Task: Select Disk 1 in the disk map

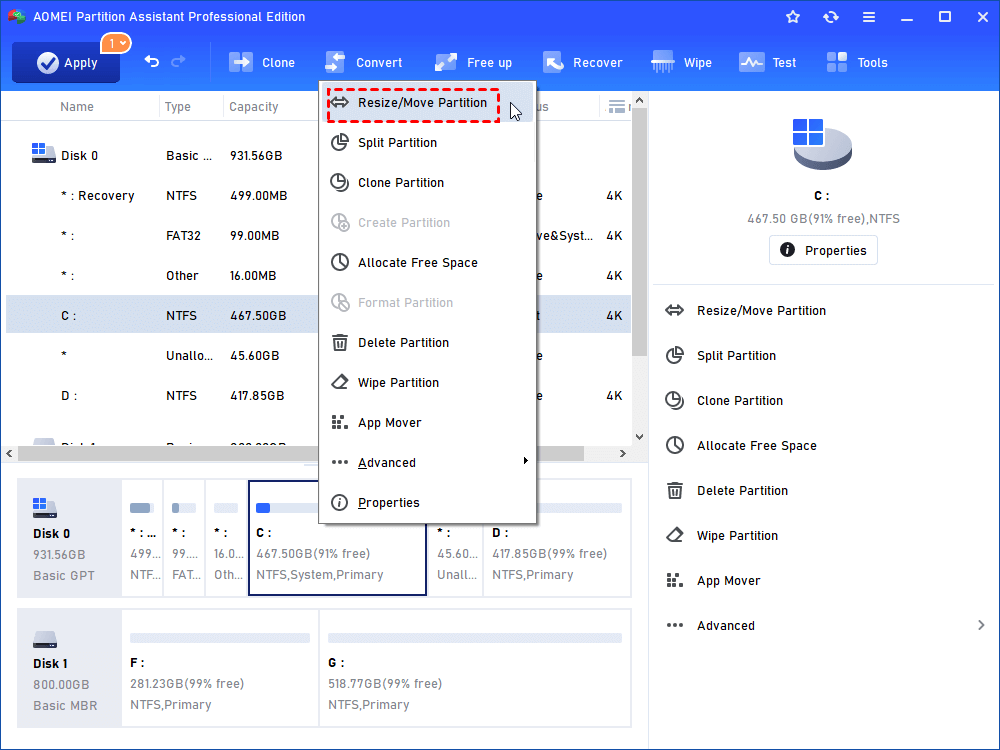Action: [x=69, y=668]
